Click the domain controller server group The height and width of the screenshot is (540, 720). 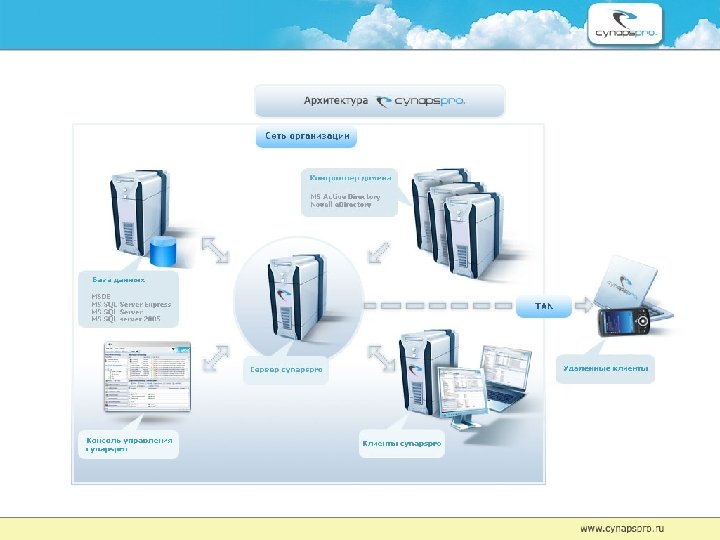(457, 223)
